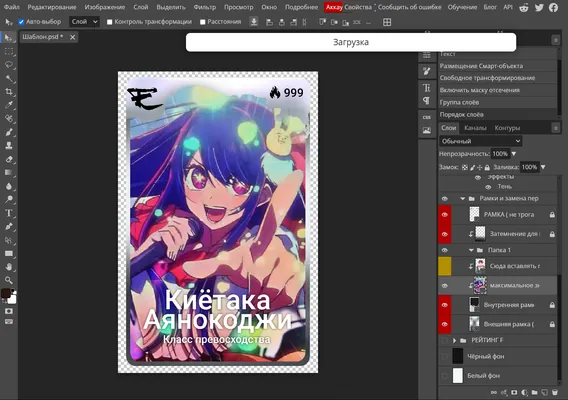This screenshot has height=400, width=568.
Task: Open the Обычный blend mode dropdown
Action: tap(481, 141)
